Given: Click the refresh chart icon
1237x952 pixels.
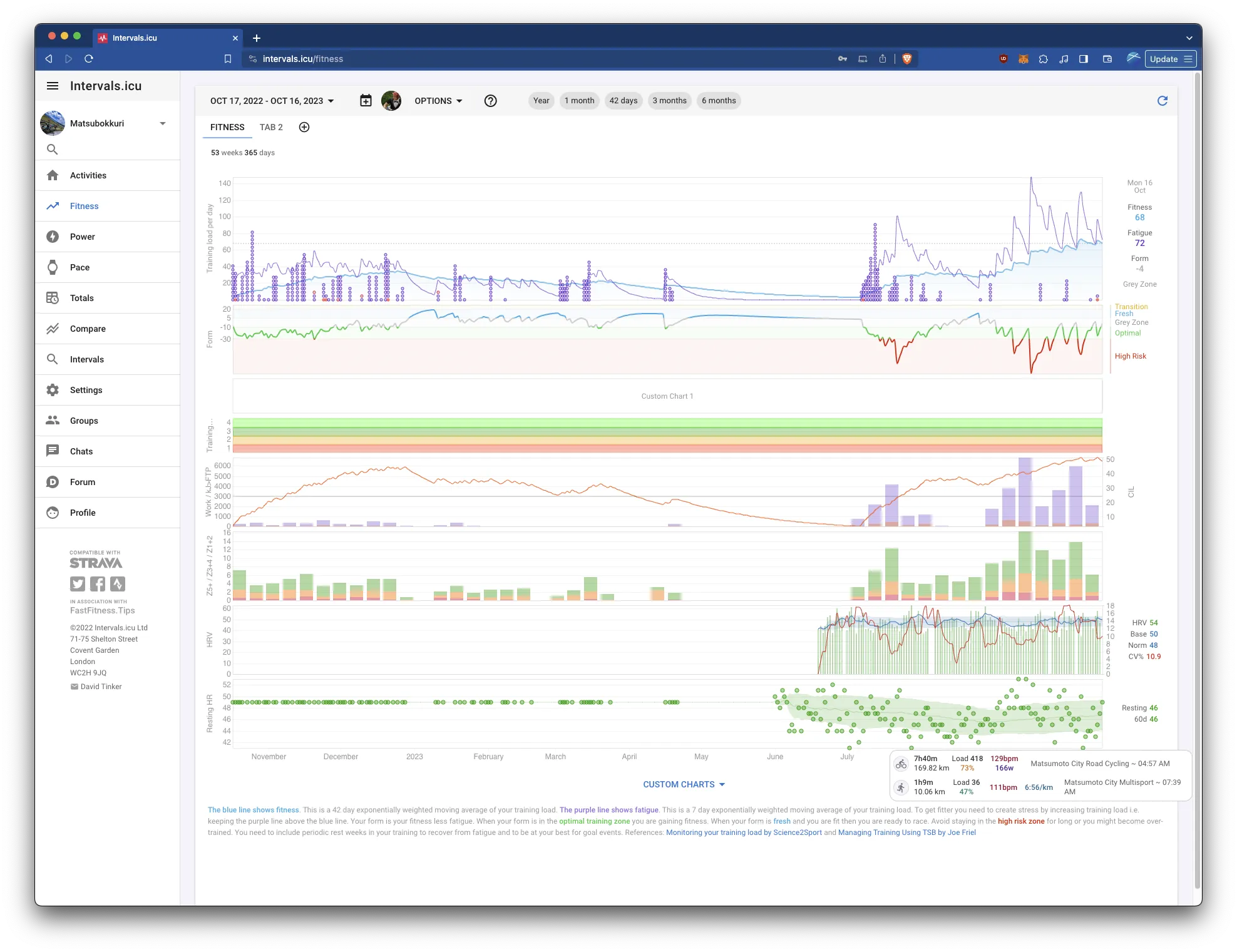Looking at the screenshot, I should (x=1162, y=101).
